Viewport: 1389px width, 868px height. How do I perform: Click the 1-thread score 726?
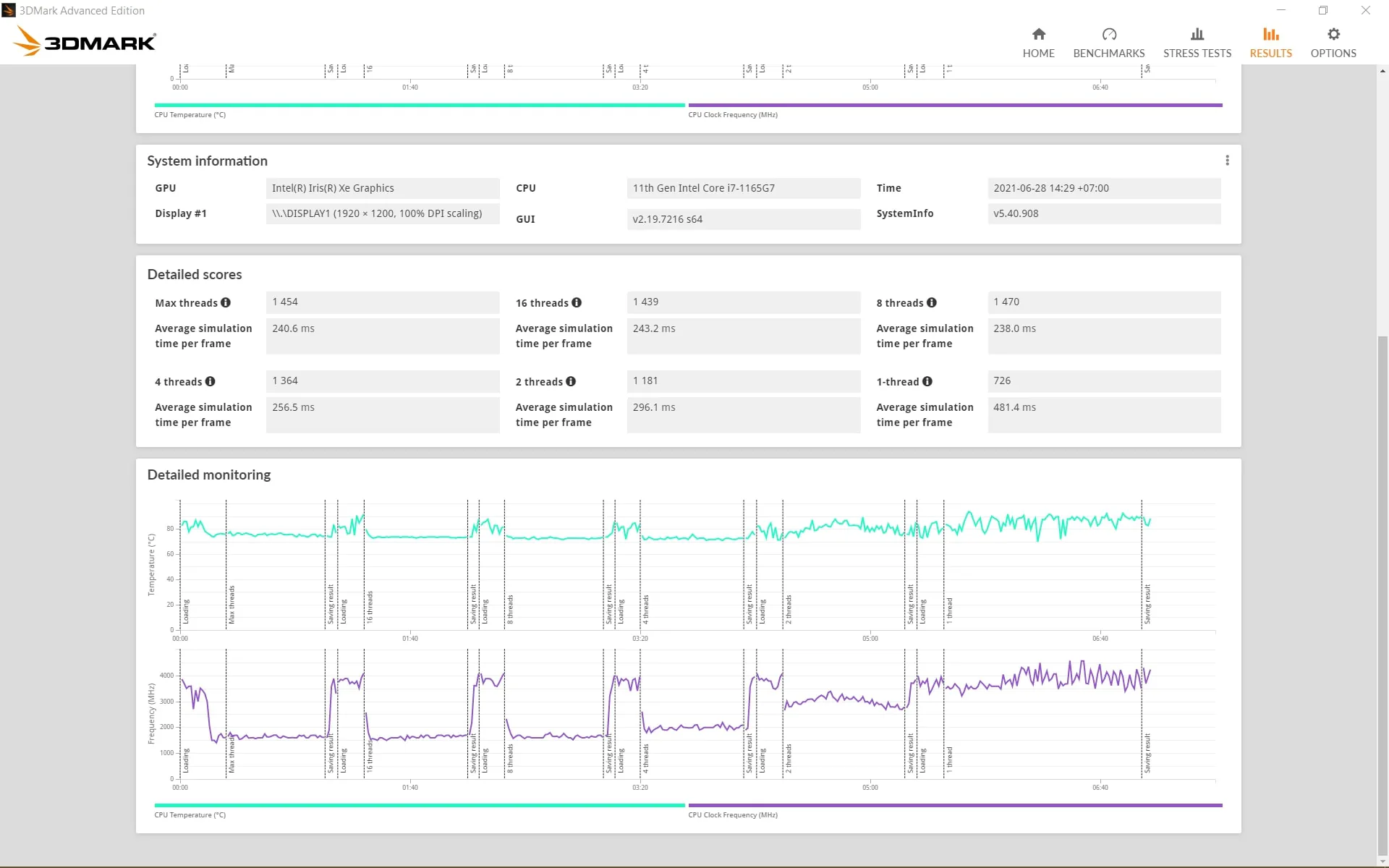coord(1104,380)
